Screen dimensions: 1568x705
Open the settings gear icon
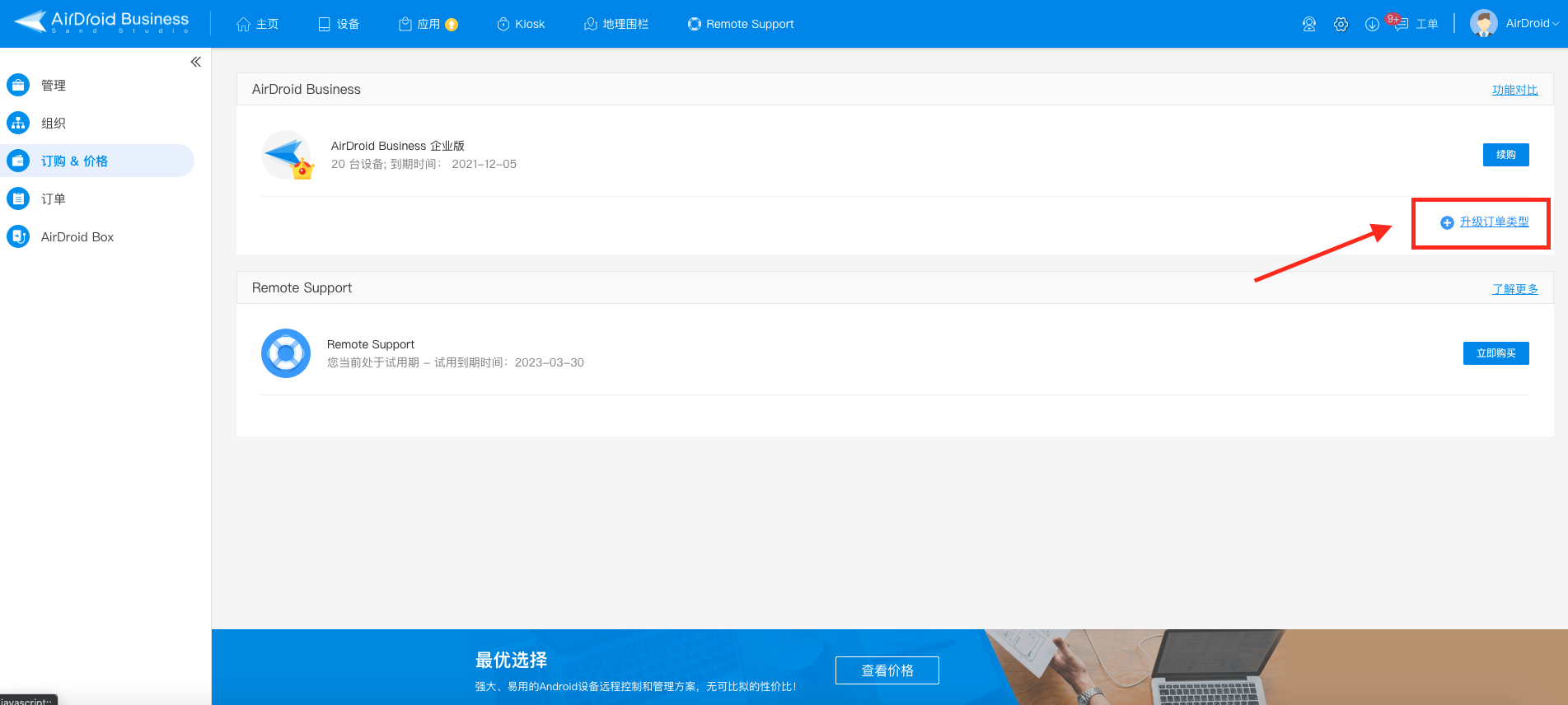pos(1341,24)
